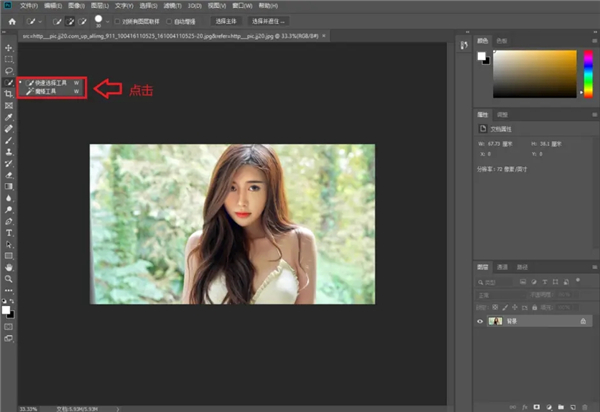Open the 图层 menu

[x=100, y=6]
